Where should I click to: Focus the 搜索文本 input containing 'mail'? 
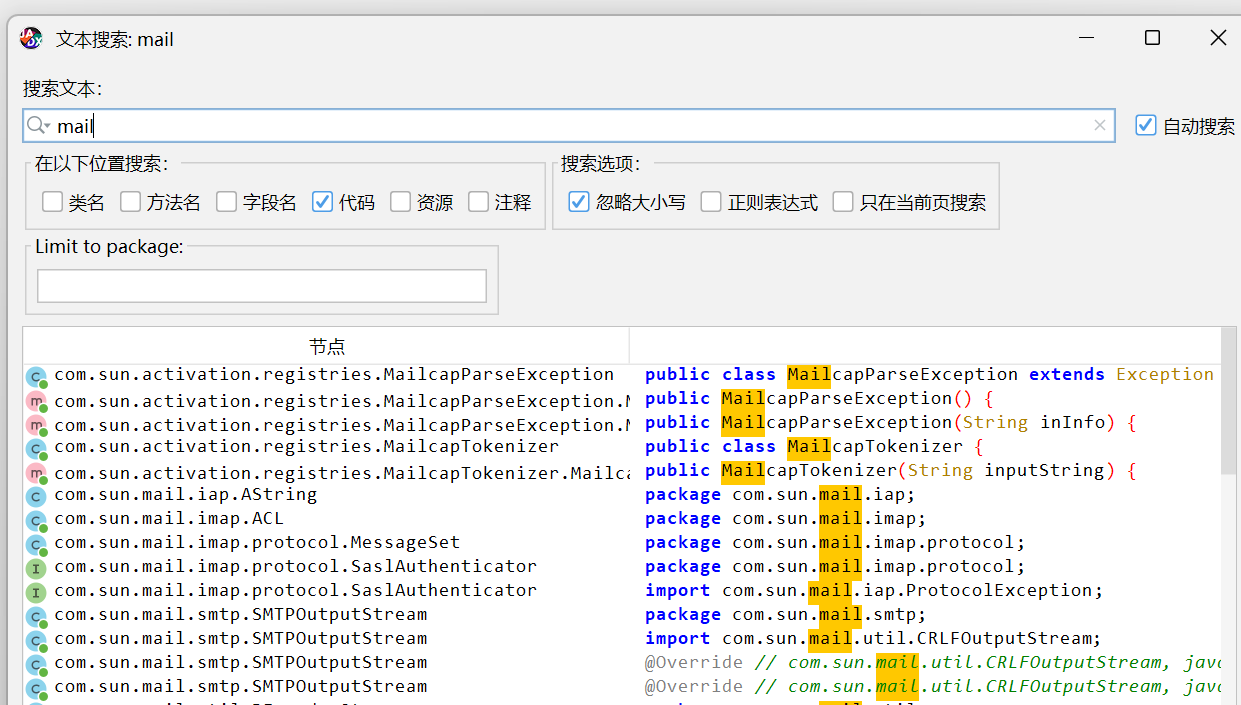coord(569,125)
